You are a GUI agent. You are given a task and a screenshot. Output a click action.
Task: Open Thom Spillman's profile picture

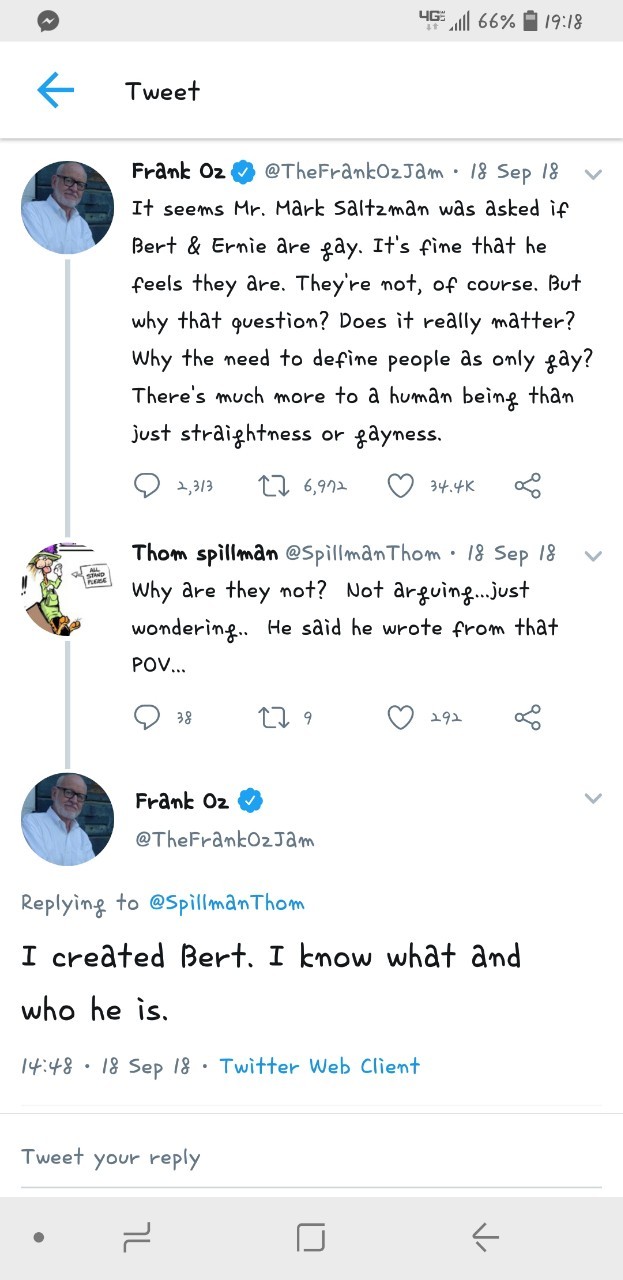pyautogui.click(x=67, y=590)
